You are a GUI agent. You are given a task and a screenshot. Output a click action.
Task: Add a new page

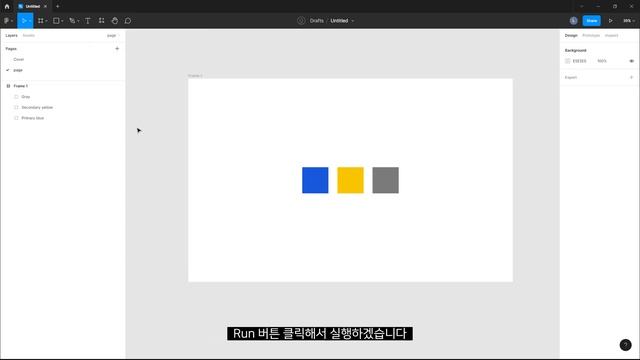pyautogui.click(x=117, y=49)
